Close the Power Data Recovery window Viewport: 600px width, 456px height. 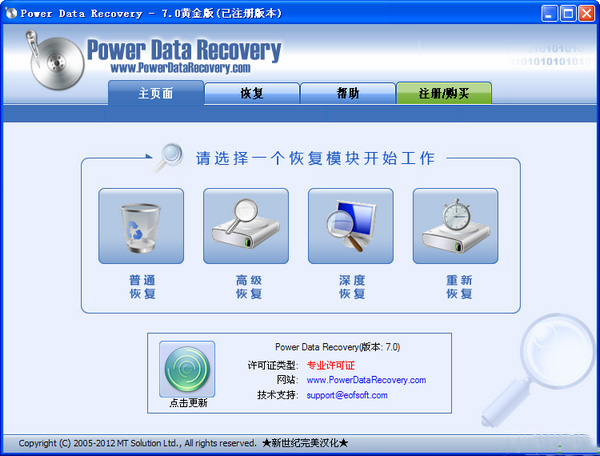coord(586,14)
